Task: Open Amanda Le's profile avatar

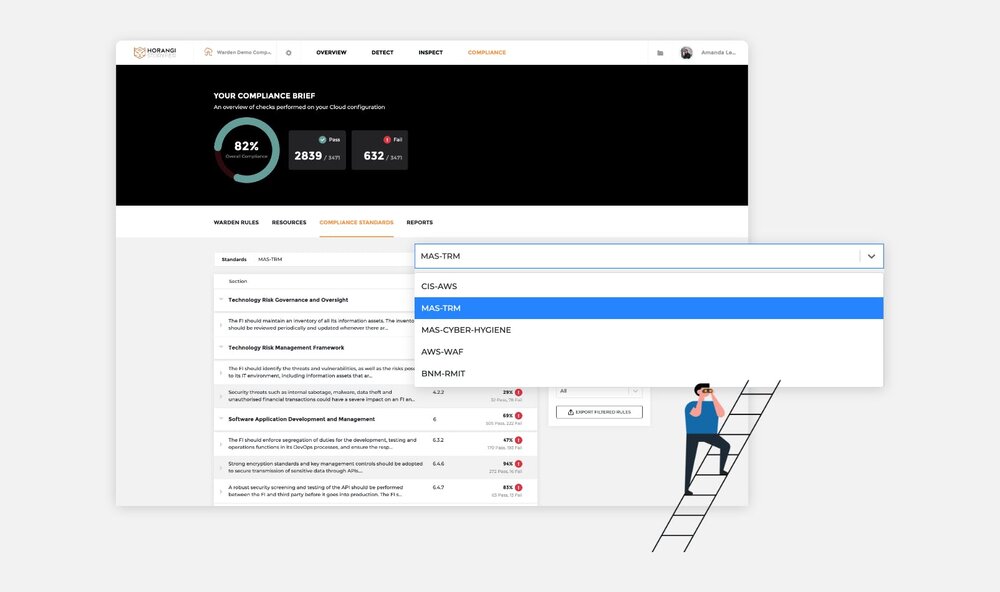Action: (x=686, y=51)
